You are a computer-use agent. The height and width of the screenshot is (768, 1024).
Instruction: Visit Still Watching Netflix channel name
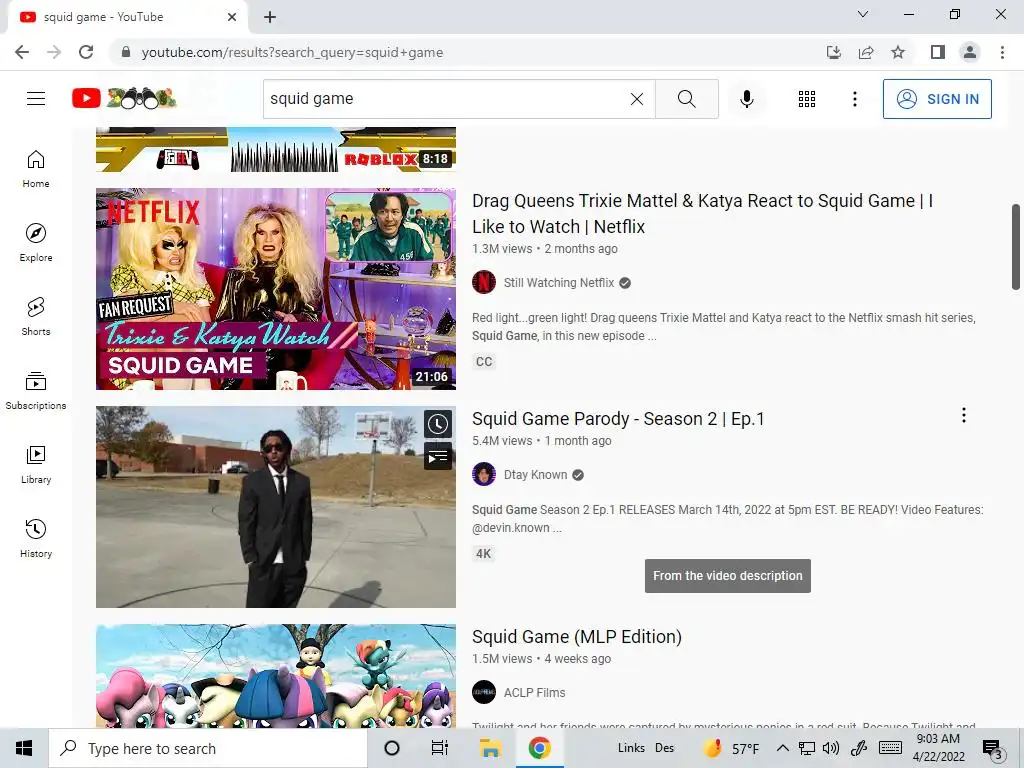click(558, 283)
